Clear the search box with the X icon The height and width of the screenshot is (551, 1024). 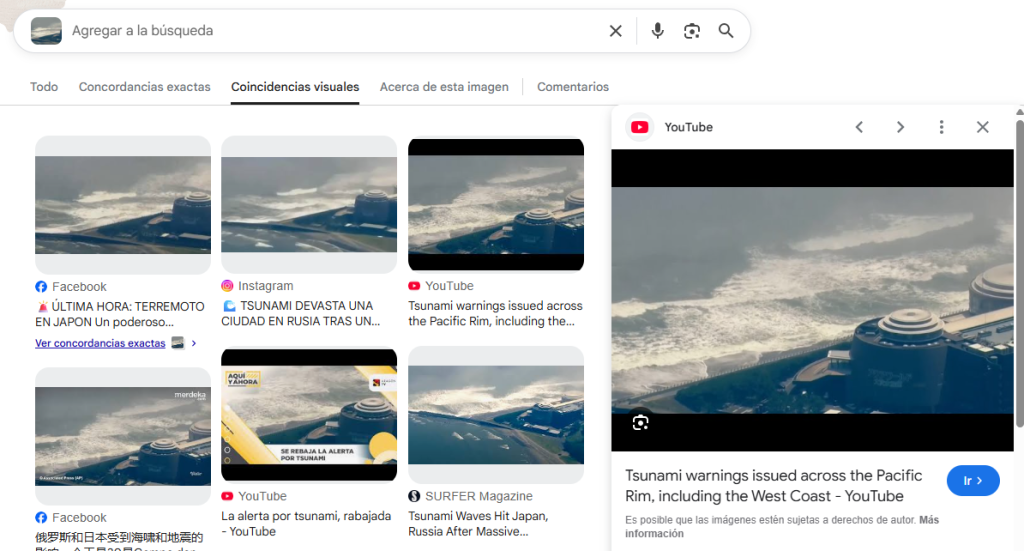point(616,31)
